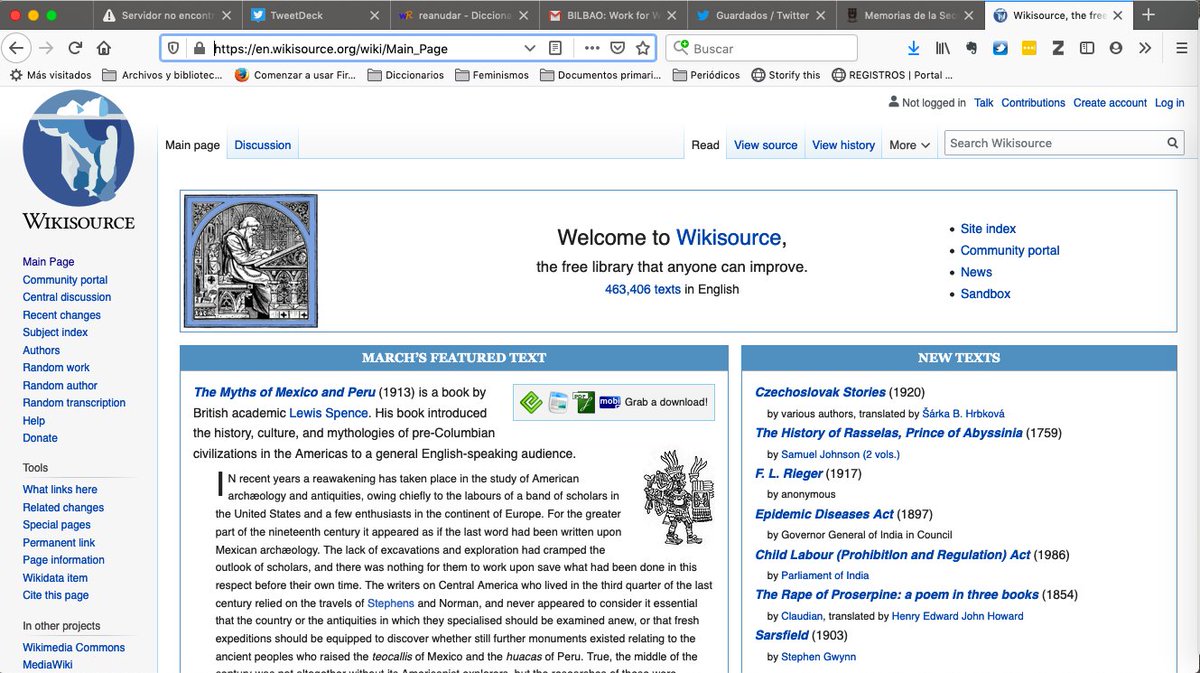
Task: Download featured text as PDF icon
Action: click(x=583, y=402)
